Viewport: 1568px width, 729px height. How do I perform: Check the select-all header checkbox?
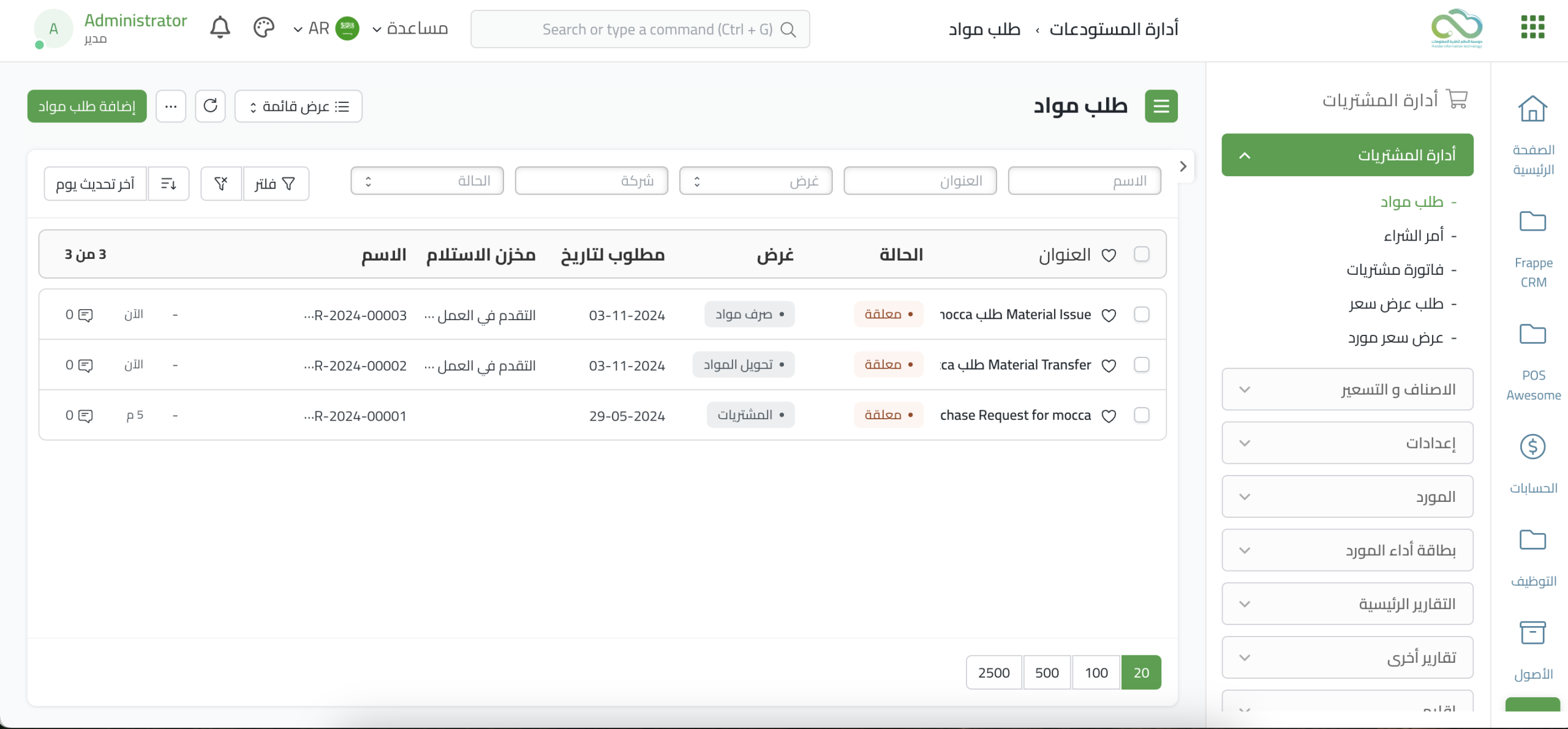point(1141,254)
